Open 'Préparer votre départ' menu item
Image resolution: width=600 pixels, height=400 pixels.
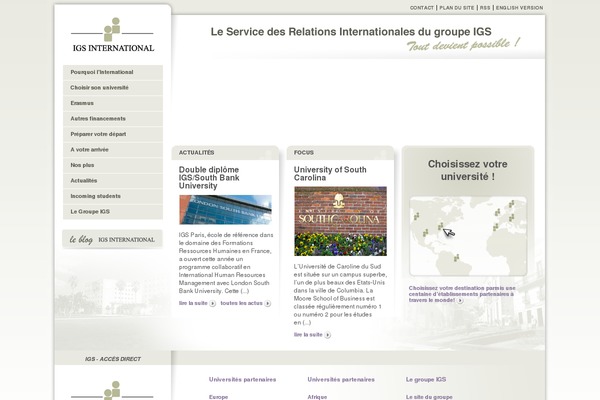113,134
